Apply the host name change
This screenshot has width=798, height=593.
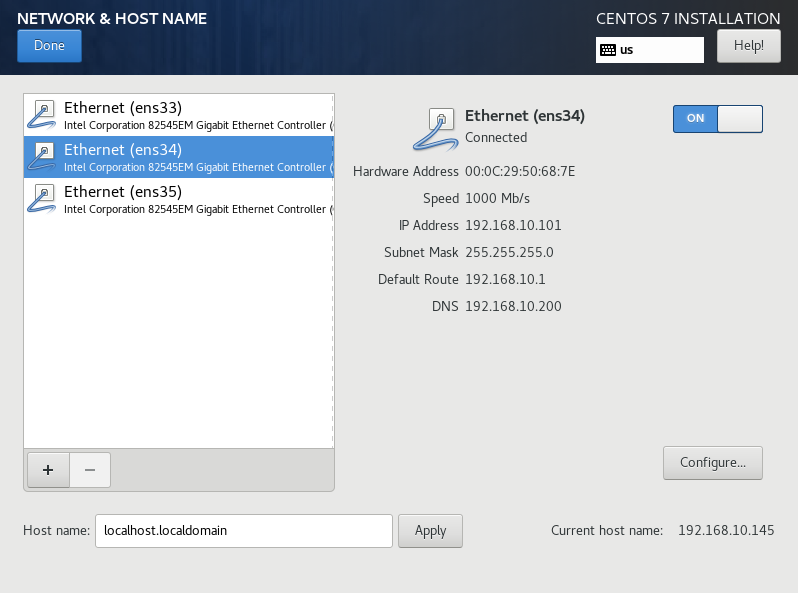430,531
